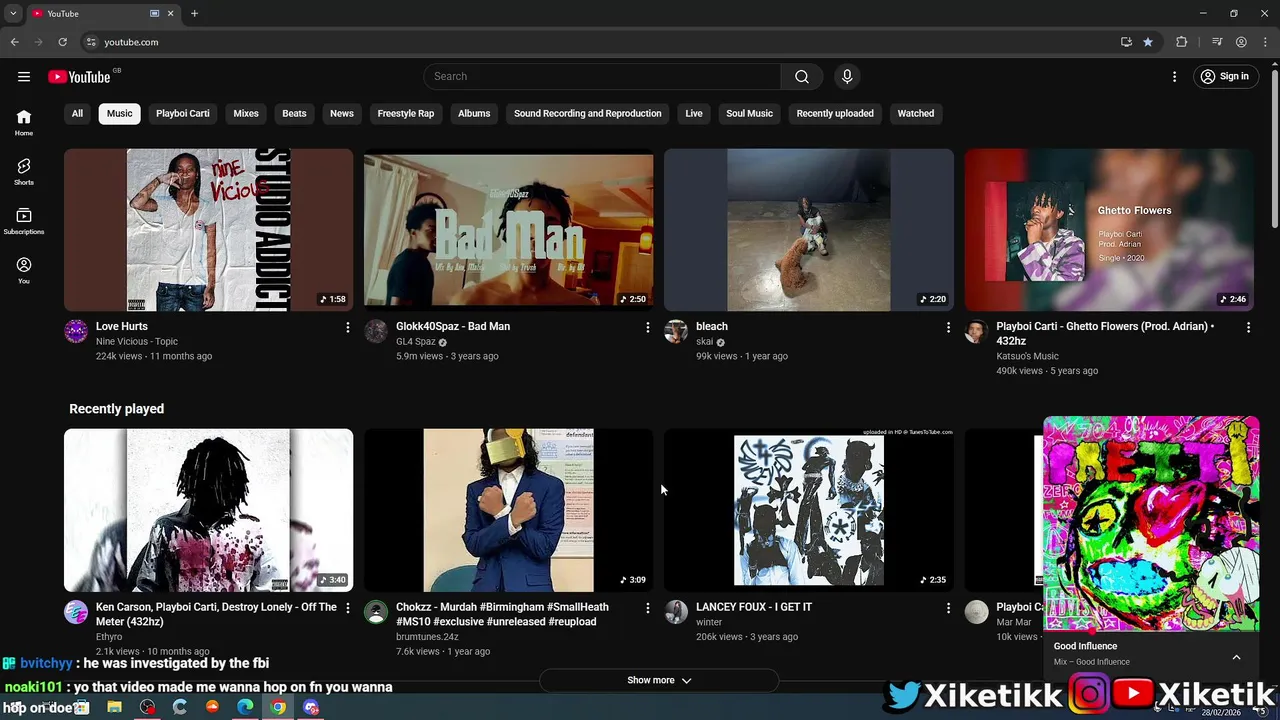The height and width of the screenshot is (720, 1280).
Task: Select Sound Recording and Reproduction chip
Action: 588,114
